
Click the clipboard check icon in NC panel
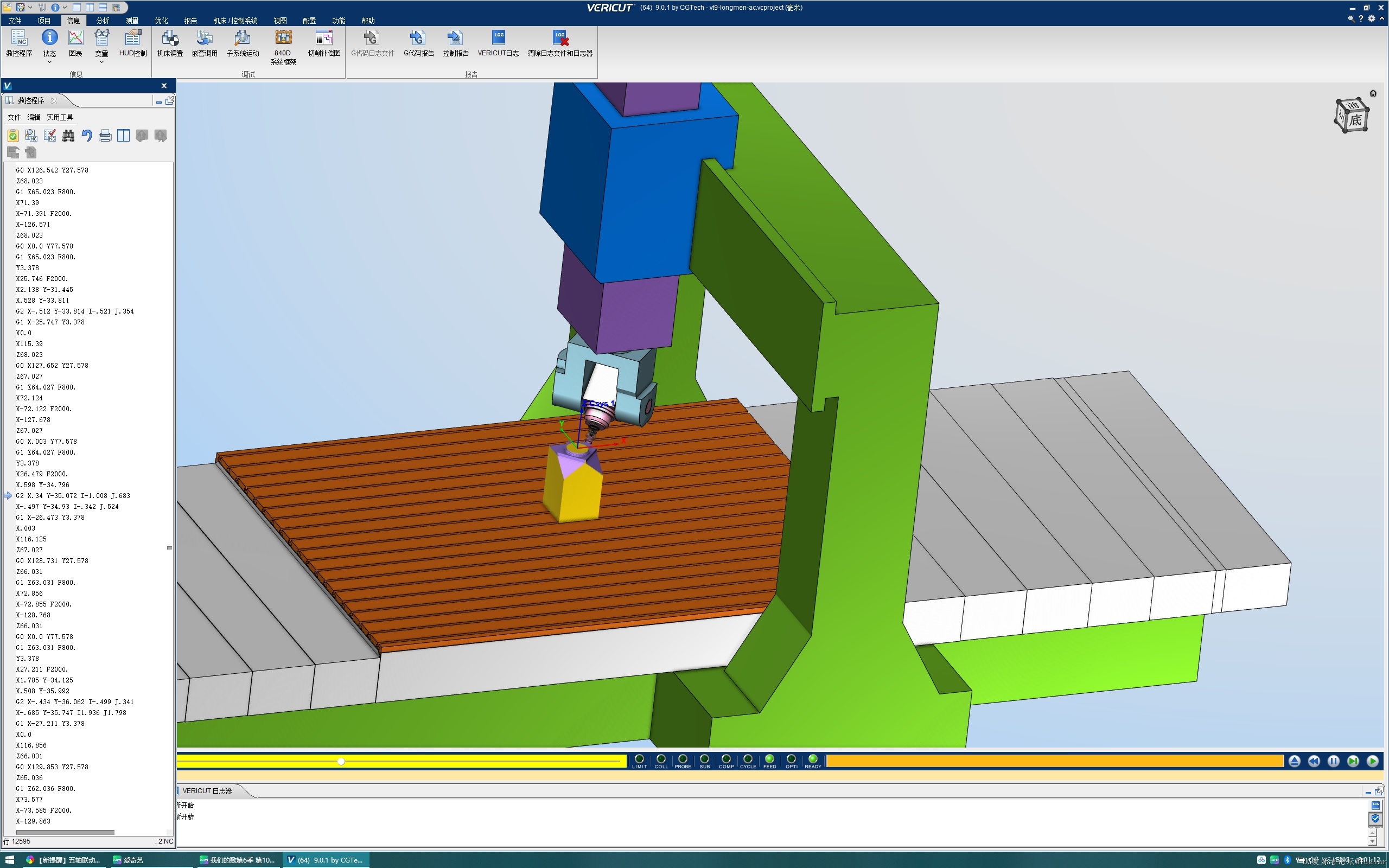(x=12, y=136)
